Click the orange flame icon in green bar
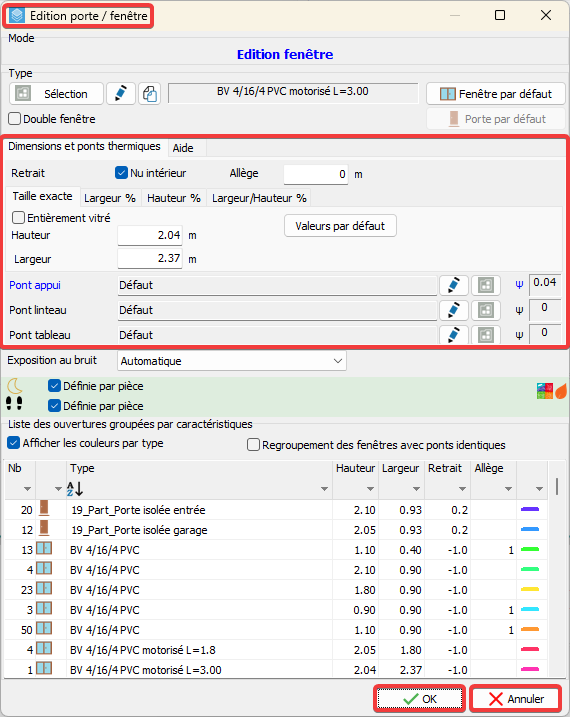Viewport: 570px width, 717px height. point(561,391)
